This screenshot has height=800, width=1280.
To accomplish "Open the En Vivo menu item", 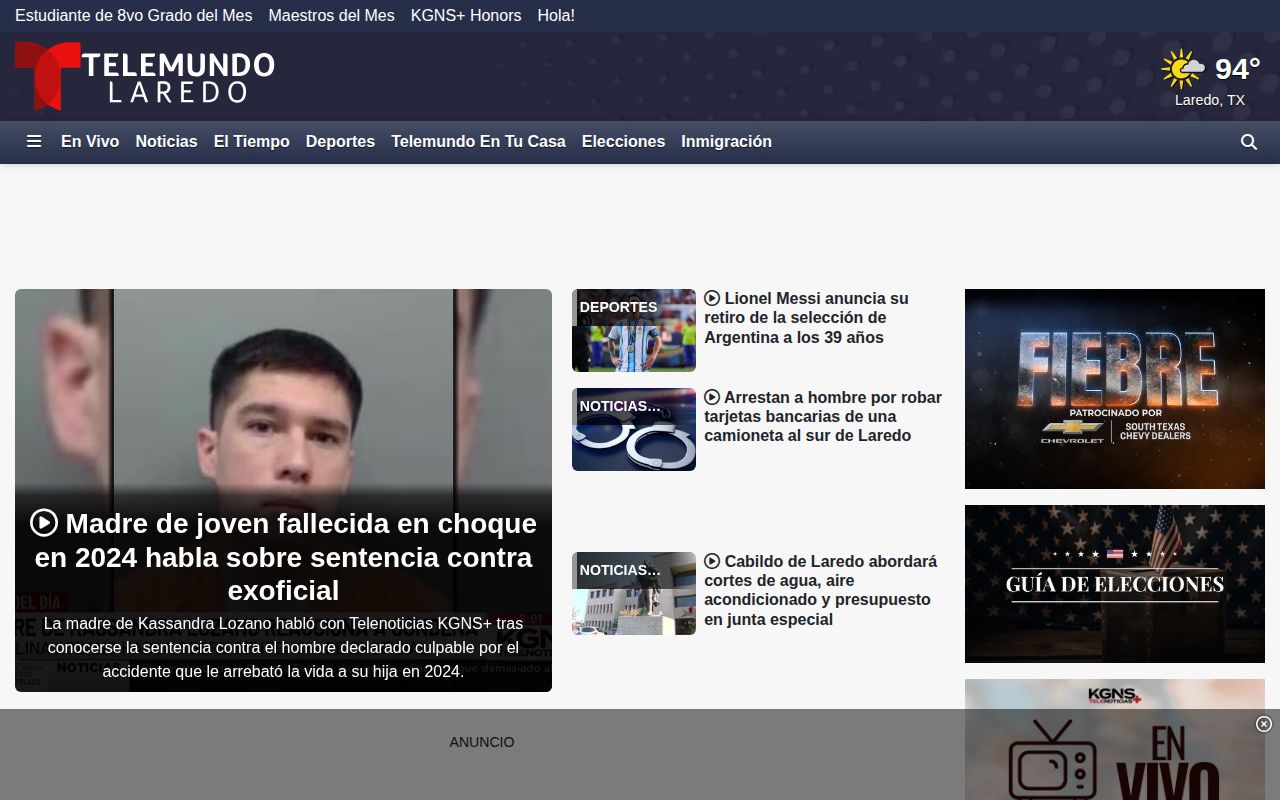I will (x=90, y=142).
